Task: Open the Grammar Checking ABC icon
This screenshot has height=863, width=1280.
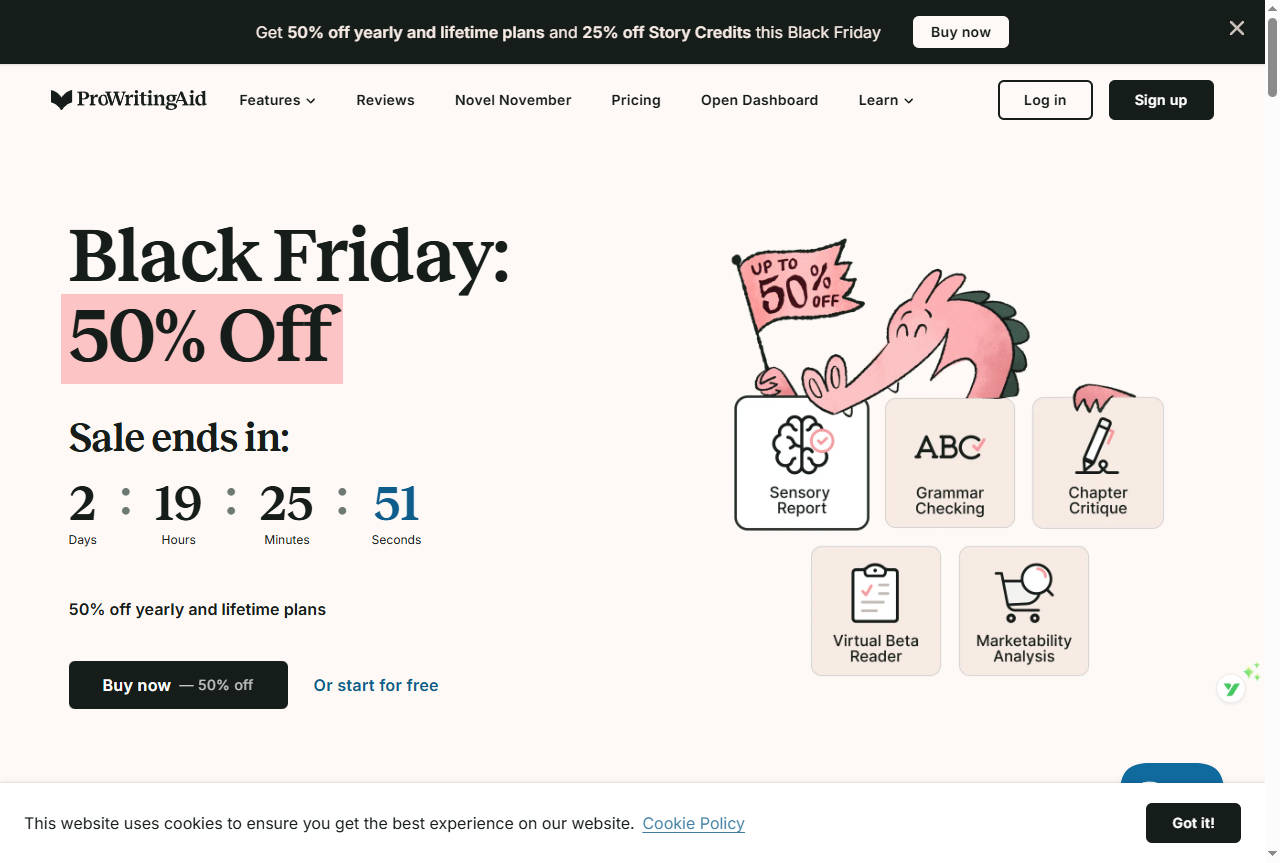Action: tap(949, 446)
